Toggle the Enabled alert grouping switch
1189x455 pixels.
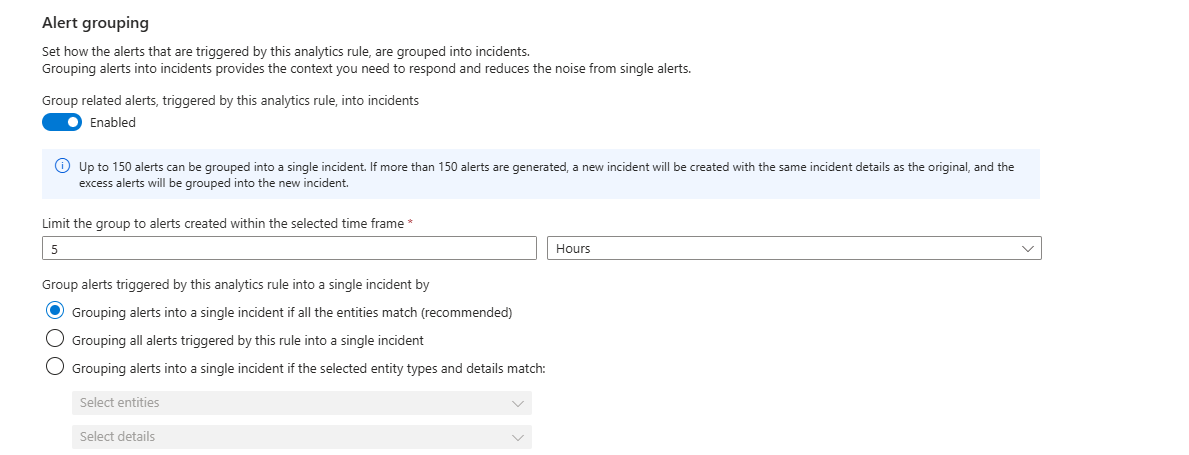(x=61, y=122)
